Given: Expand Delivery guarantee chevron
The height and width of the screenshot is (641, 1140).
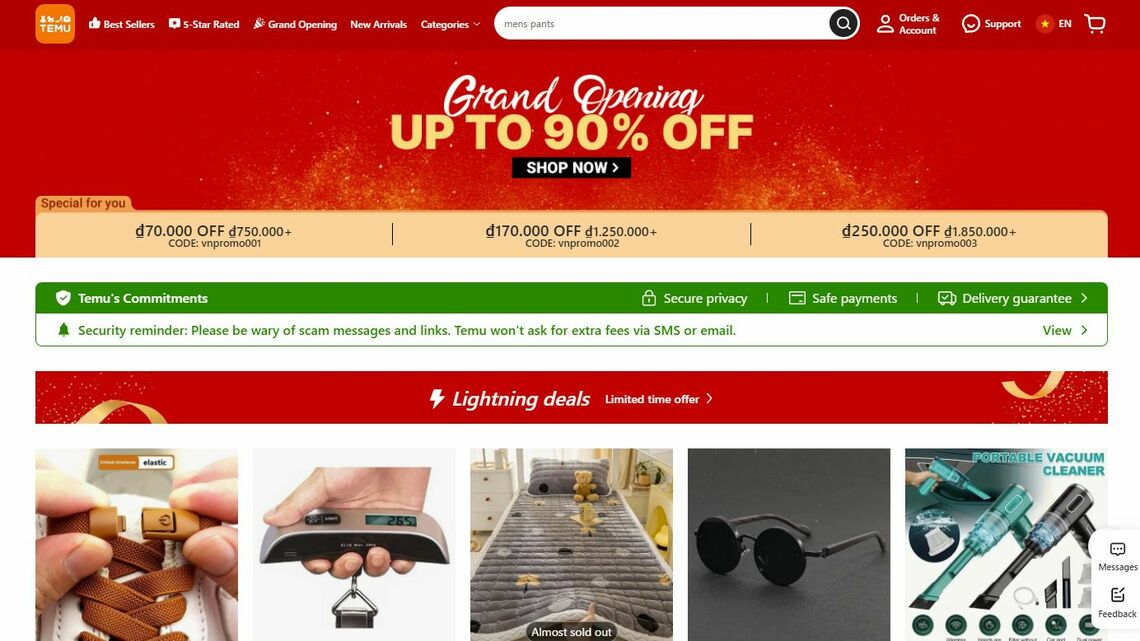Looking at the screenshot, I should (1084, 298).
